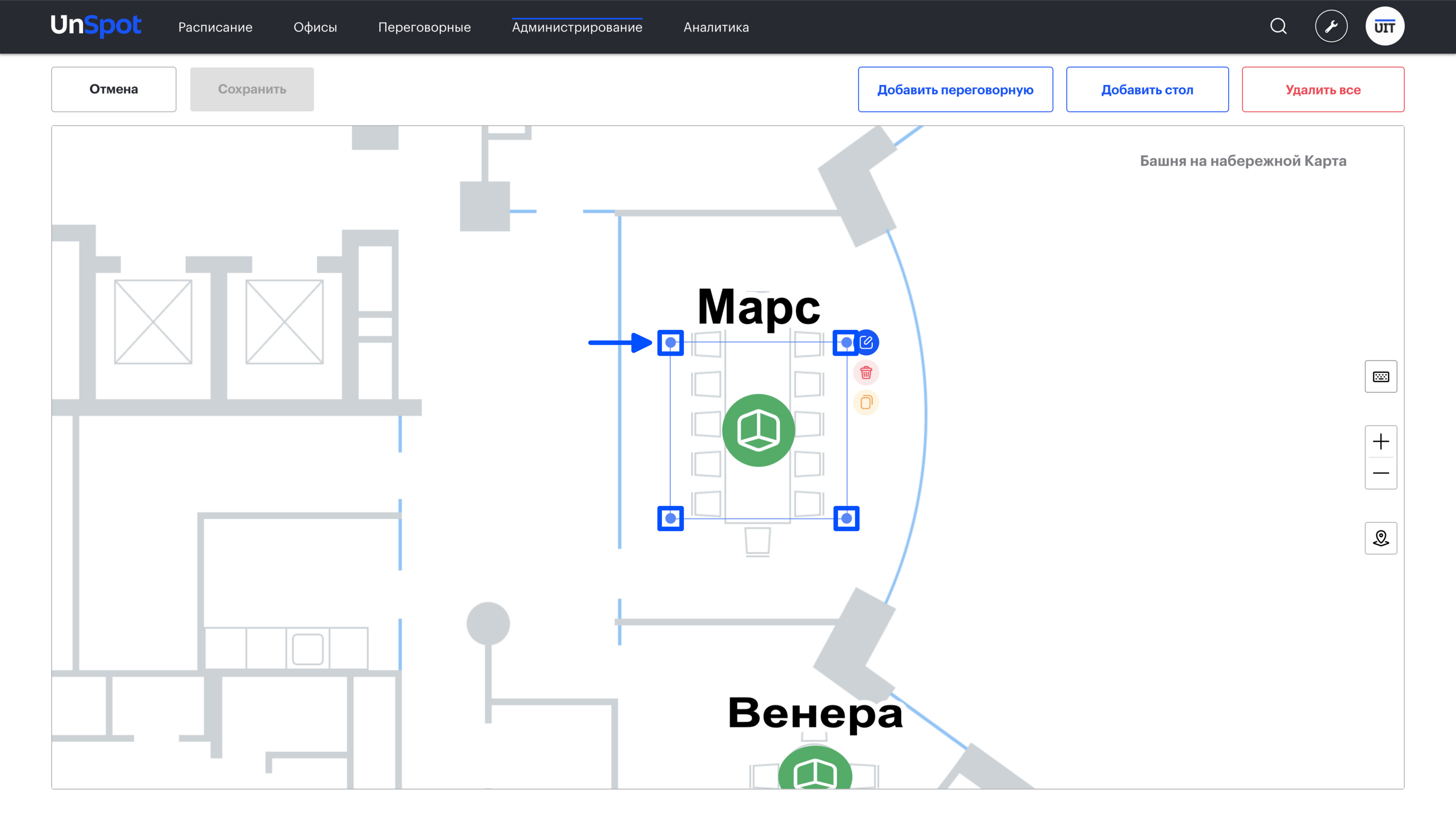Click the edit pencil icon on Марс room
The width and height of the screenshot is (1456, 818).
point(867,342)
